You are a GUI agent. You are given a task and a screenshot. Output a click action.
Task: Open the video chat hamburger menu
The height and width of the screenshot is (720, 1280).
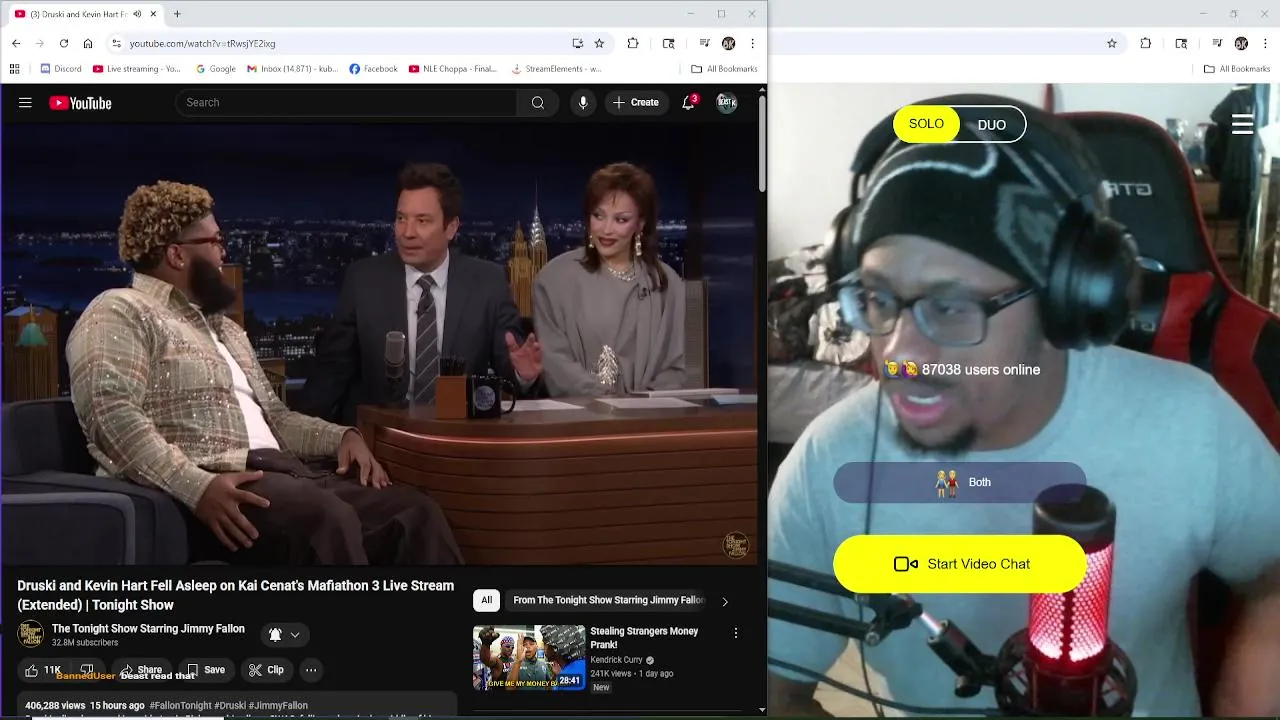coord(1243,124)
